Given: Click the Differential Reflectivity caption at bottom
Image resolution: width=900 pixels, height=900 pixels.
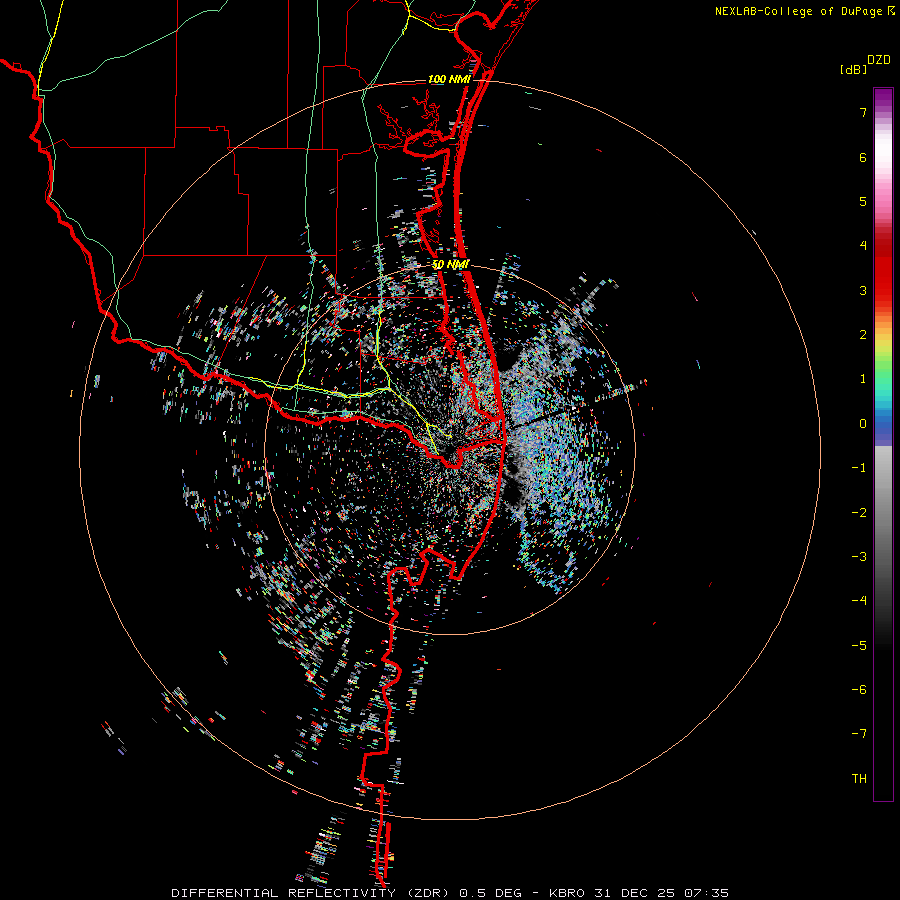Looking at the screenshot, I should coord(449,893).
